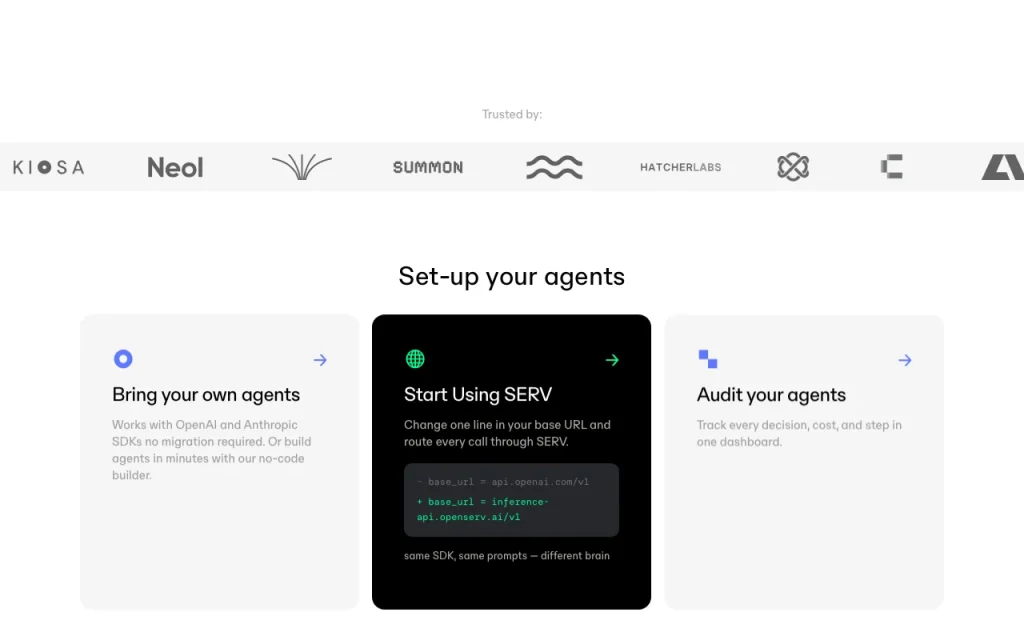Click the 'Trusted by:' label
This screenshot has height=640, width=1024.
(x=512, y=114)
